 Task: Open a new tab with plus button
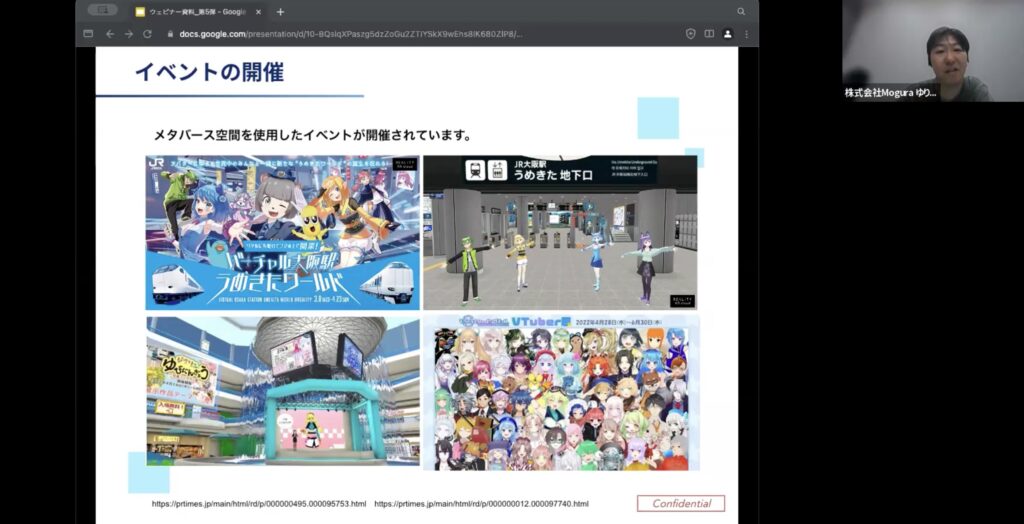click(x=280, y=12)
